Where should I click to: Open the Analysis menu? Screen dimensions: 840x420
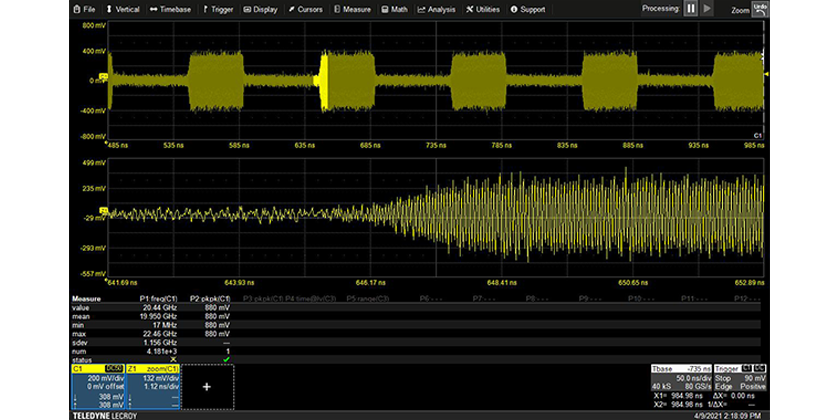click(x=437, y=9)
